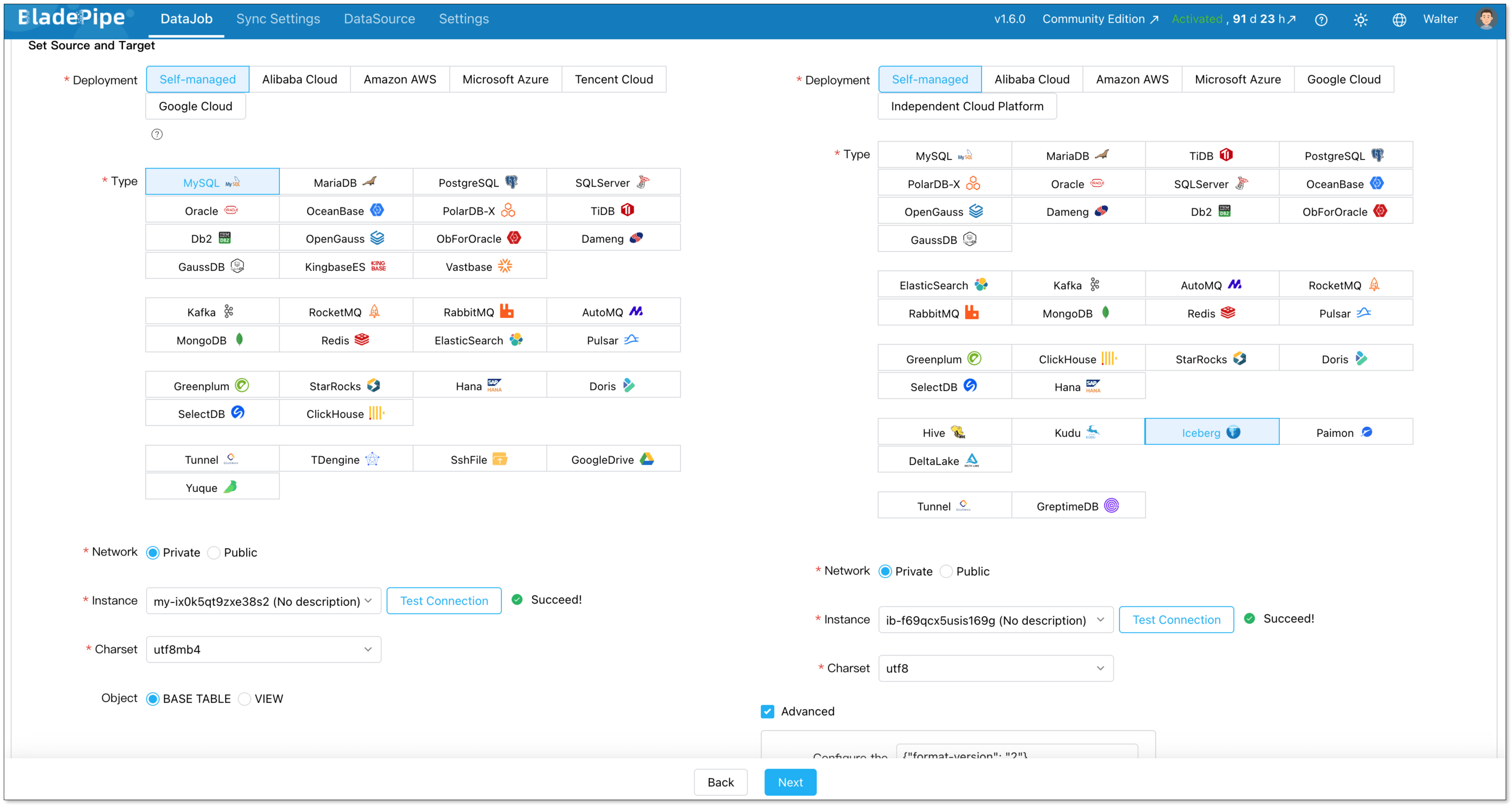Choose target PolarDB-X type
Viewport: 1512px width, 806px height.
coord(944,184)
